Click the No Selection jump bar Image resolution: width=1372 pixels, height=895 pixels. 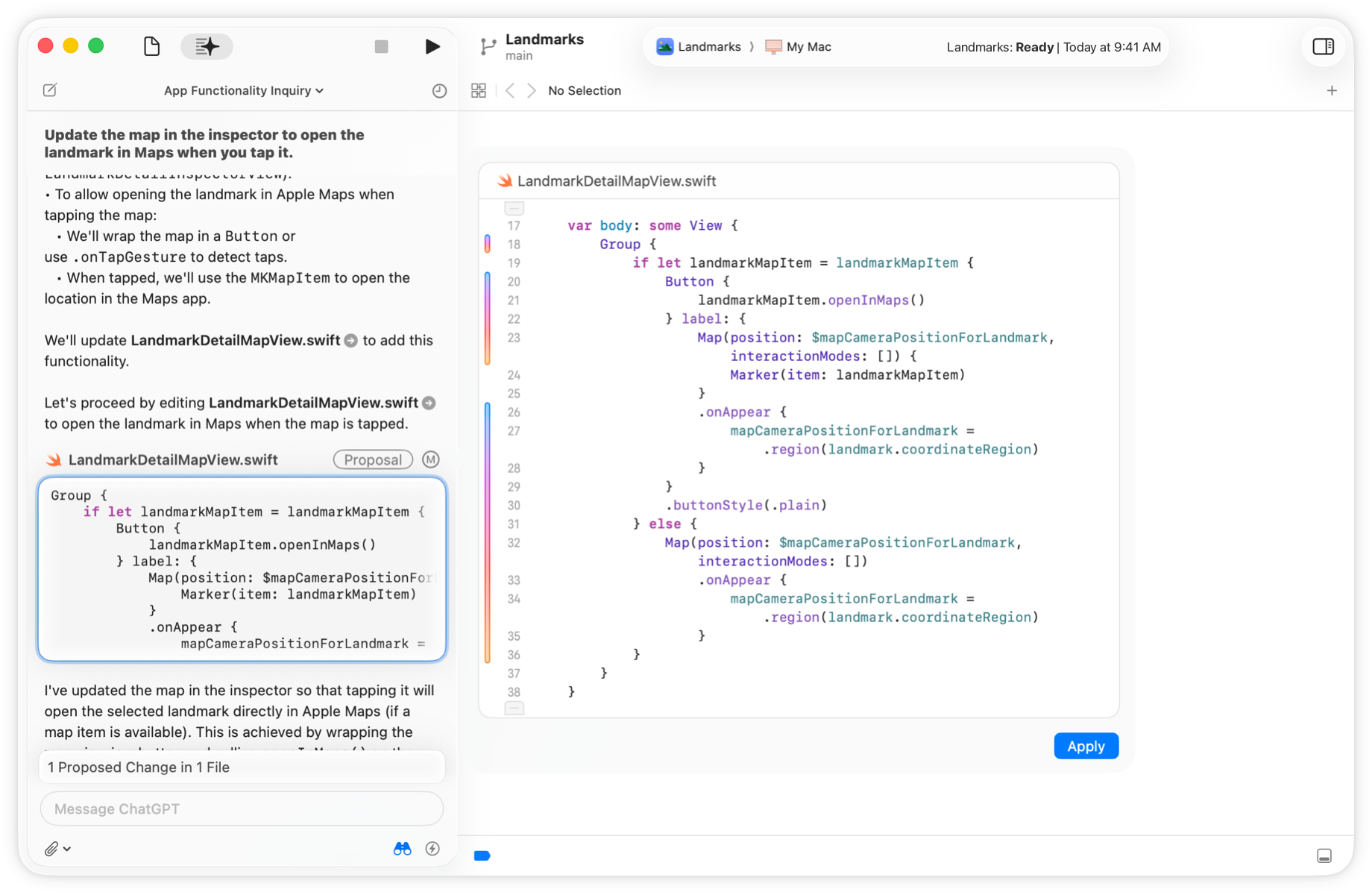[585, 90]
